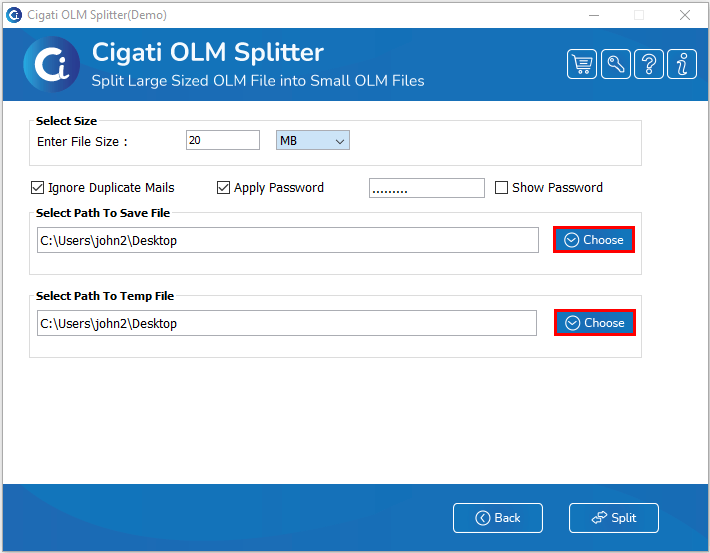Click 'Split Large Sized OLM File' subtitle
Screen dimensions: 710x553
pyautogui.click(x=258, y=81)
